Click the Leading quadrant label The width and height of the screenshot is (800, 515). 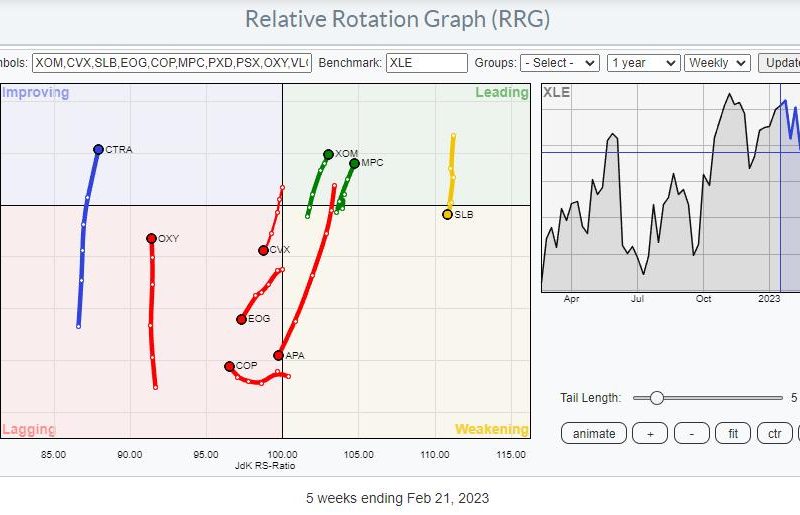pos(502,92)
